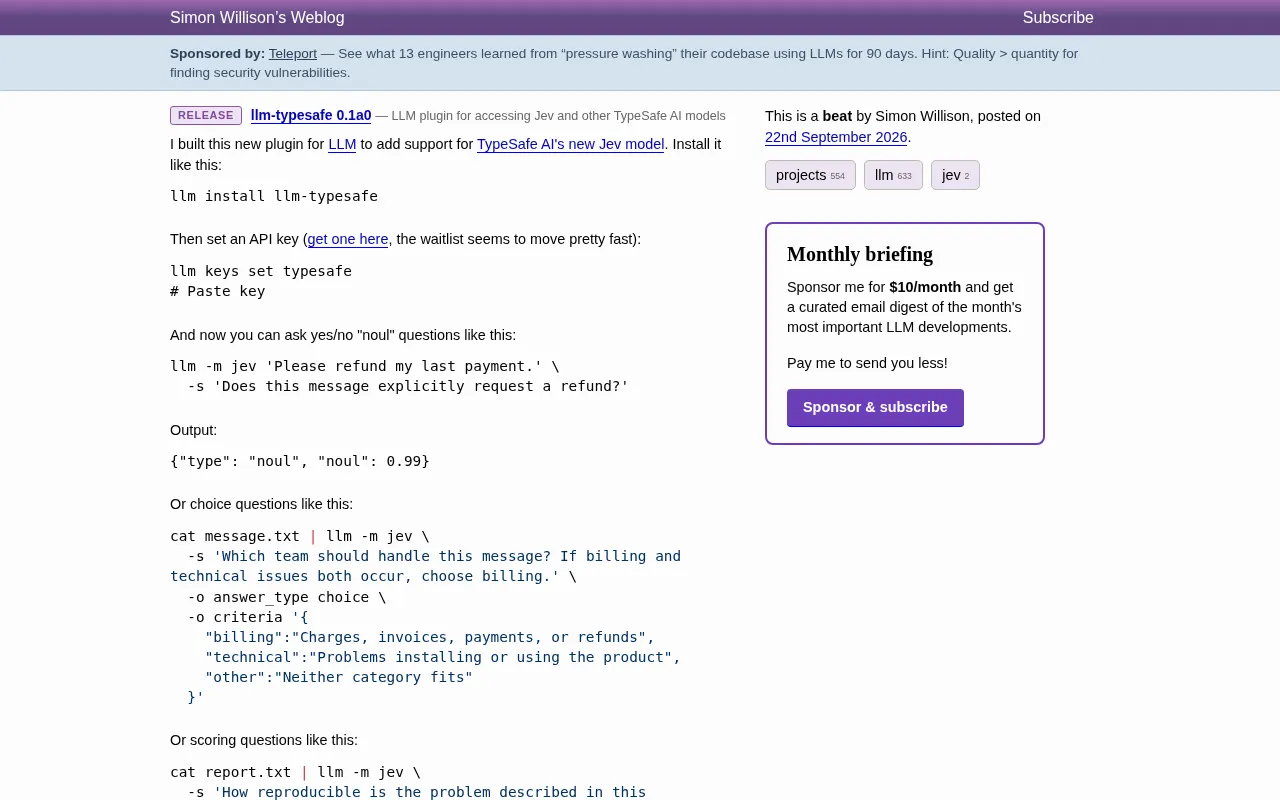Viewport: 1280px width, 800px height.
Task: Click the 'llm install llm-typesafe' command
Action: [274, 196]
